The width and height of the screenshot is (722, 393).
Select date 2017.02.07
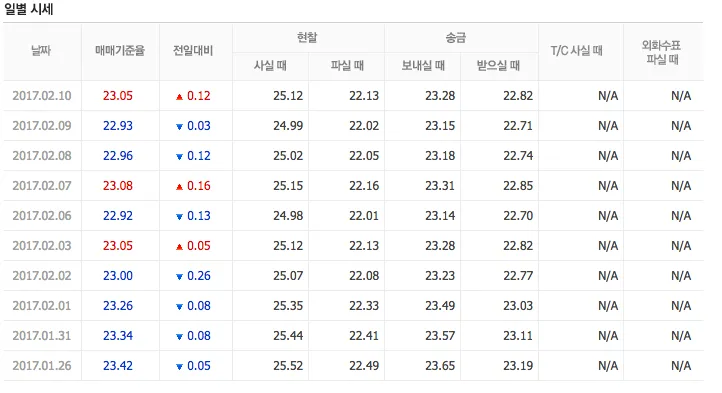[x=42, y=185]
